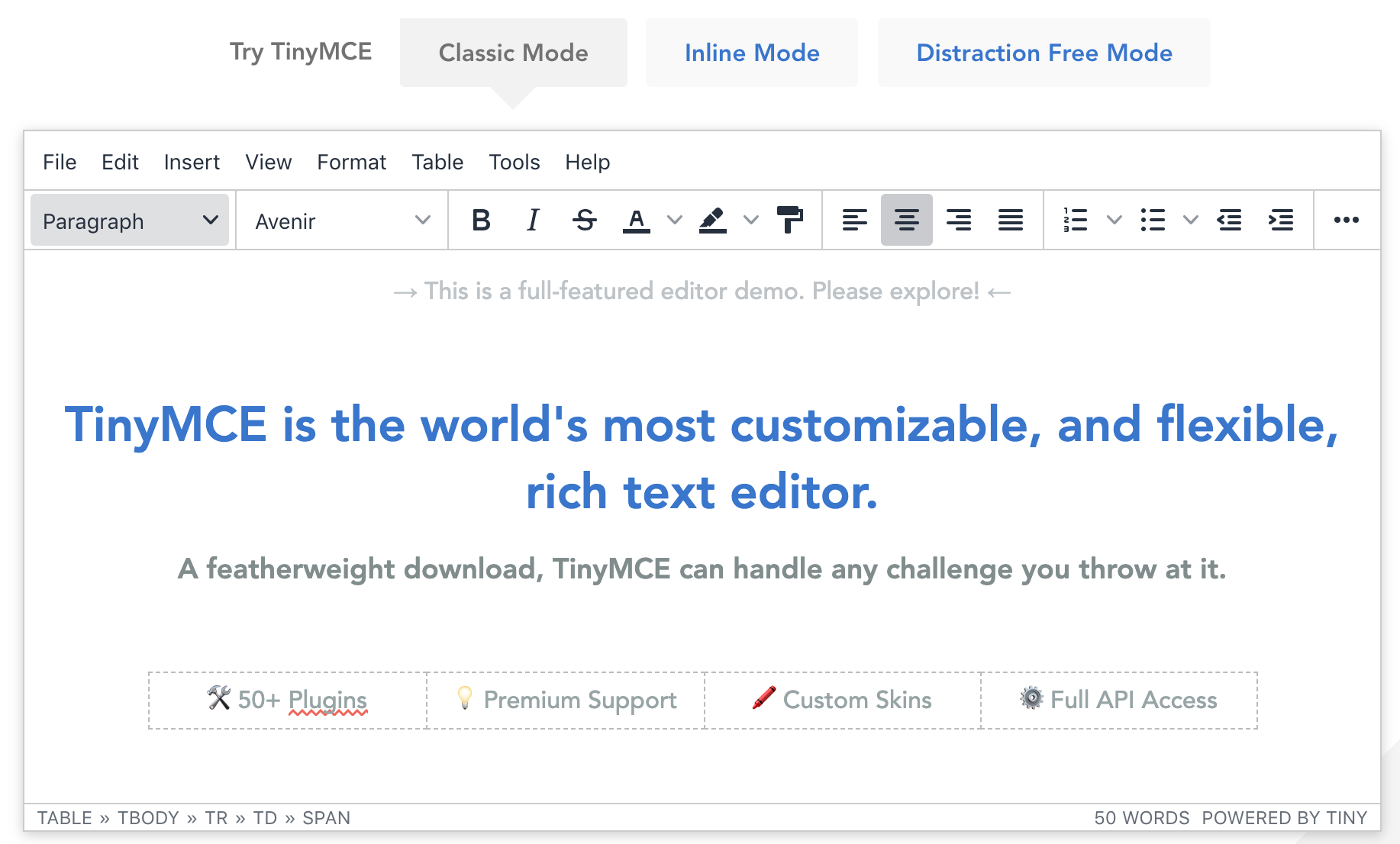Open the Format menu

point(352,162)
